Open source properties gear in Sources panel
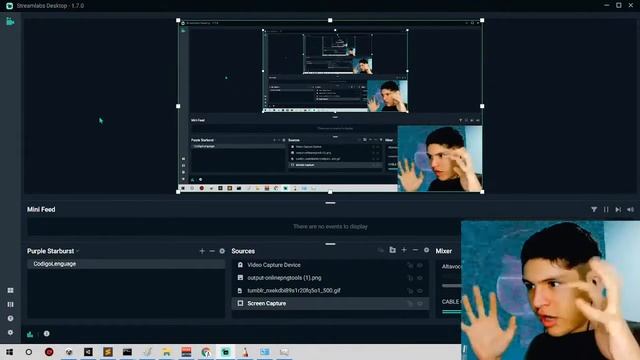Image resolution: width=640 pixels, height=360 pixels. 426,250
